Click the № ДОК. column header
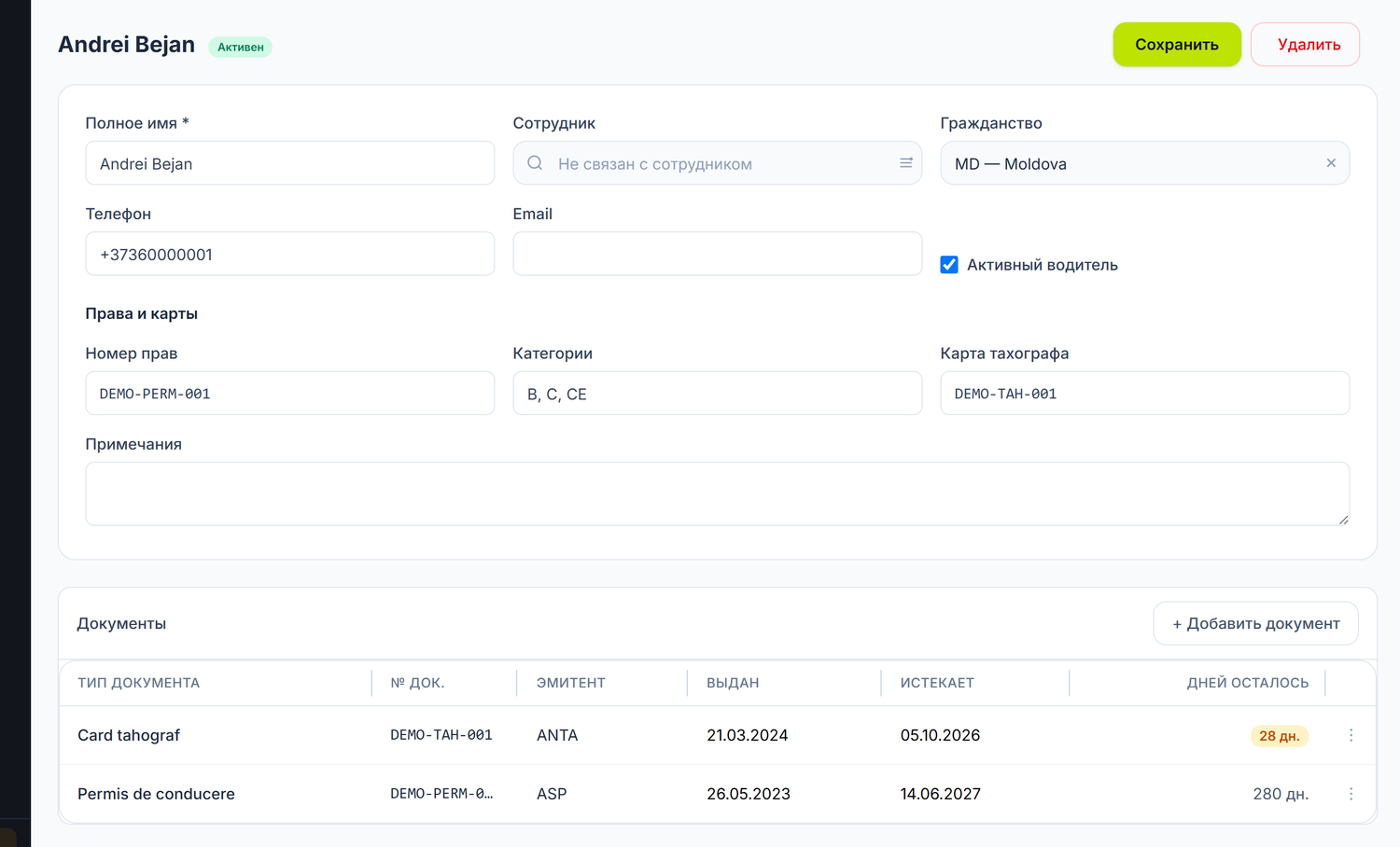This screenshot has width=1400, height=847. coord(417,683)
